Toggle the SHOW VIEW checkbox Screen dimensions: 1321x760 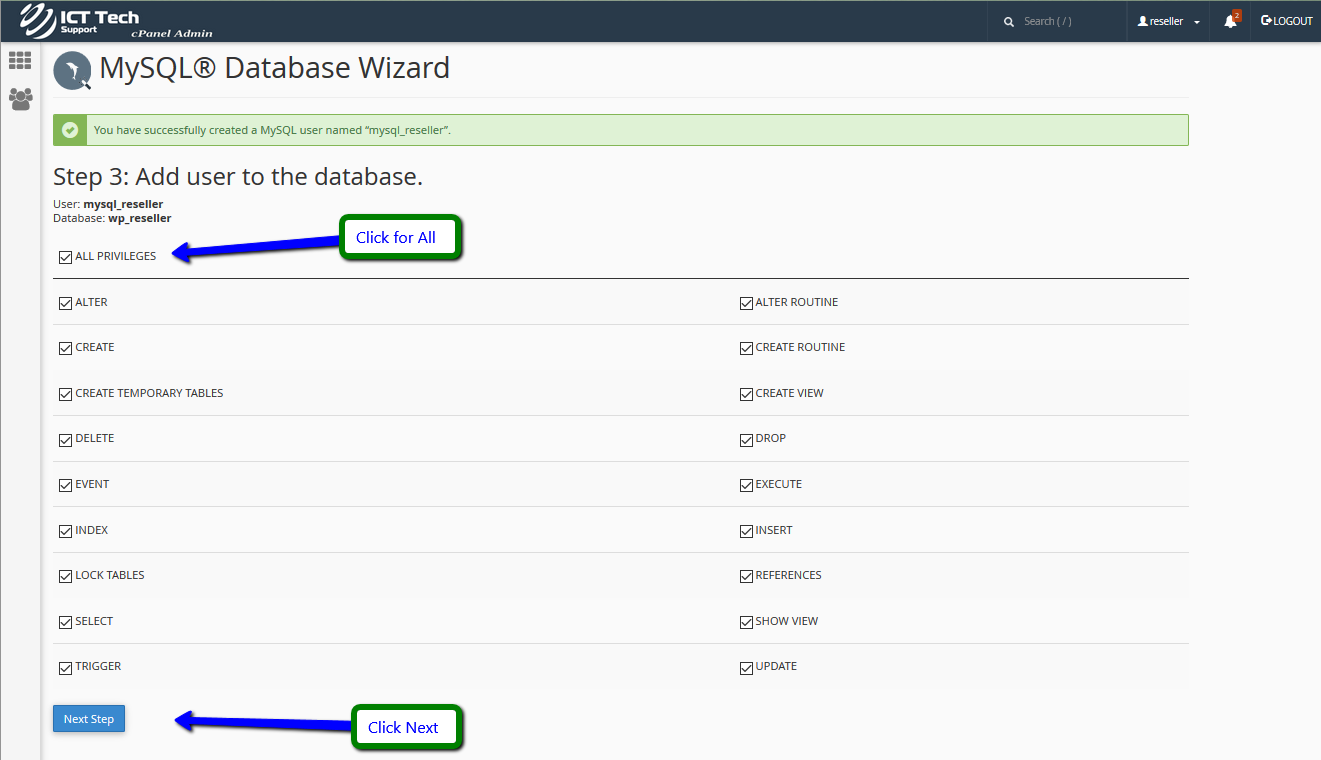[746, 622]
